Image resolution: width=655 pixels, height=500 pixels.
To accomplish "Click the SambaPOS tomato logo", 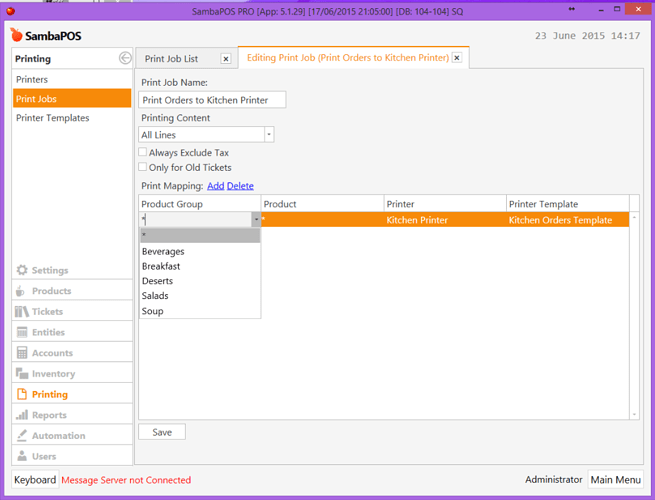I will pos(16,35).
